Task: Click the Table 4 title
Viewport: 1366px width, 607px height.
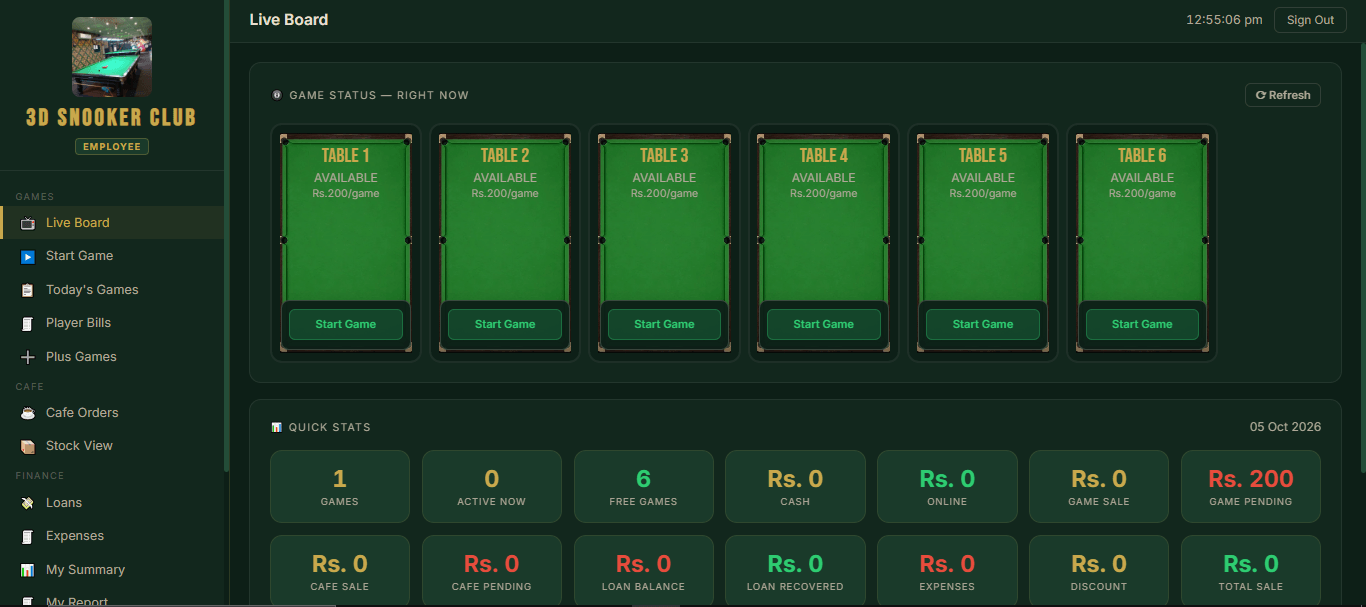Action: pos(824,155)
